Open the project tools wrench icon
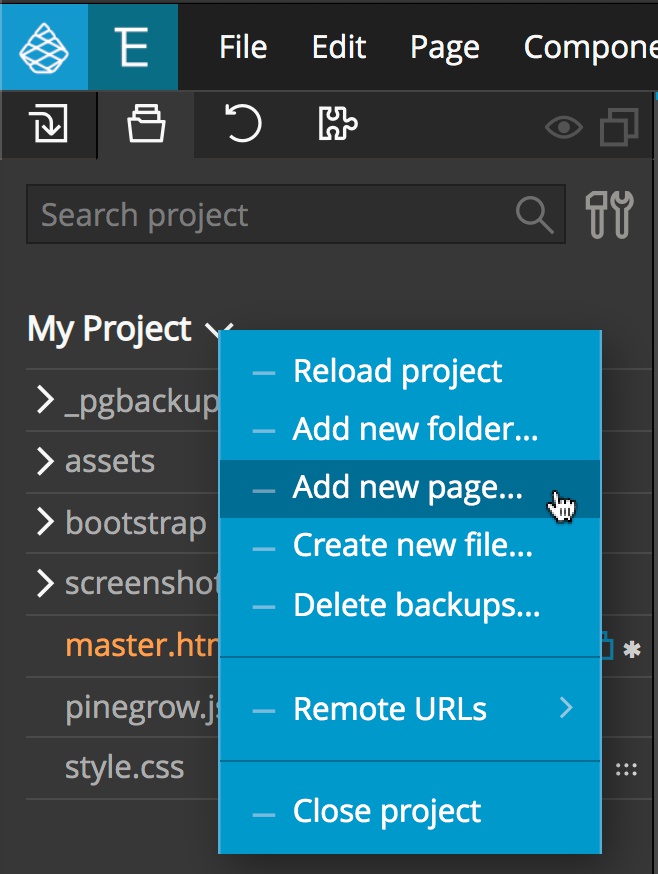This screenshot has width=658, height=874. [x=609, y=215]
